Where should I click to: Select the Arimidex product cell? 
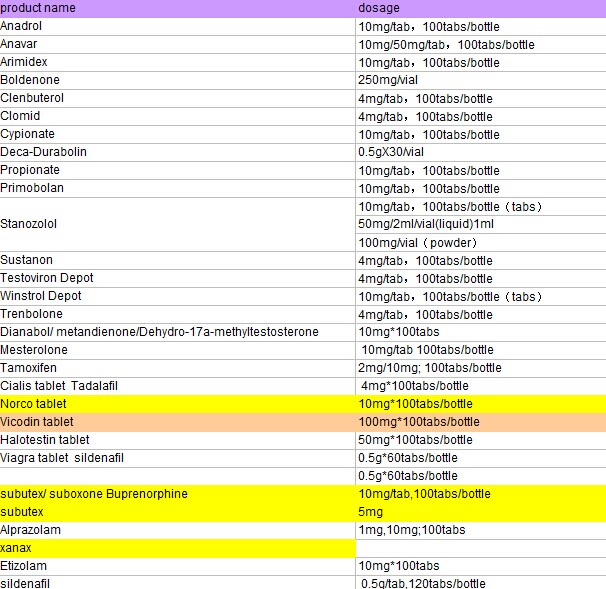177,62
